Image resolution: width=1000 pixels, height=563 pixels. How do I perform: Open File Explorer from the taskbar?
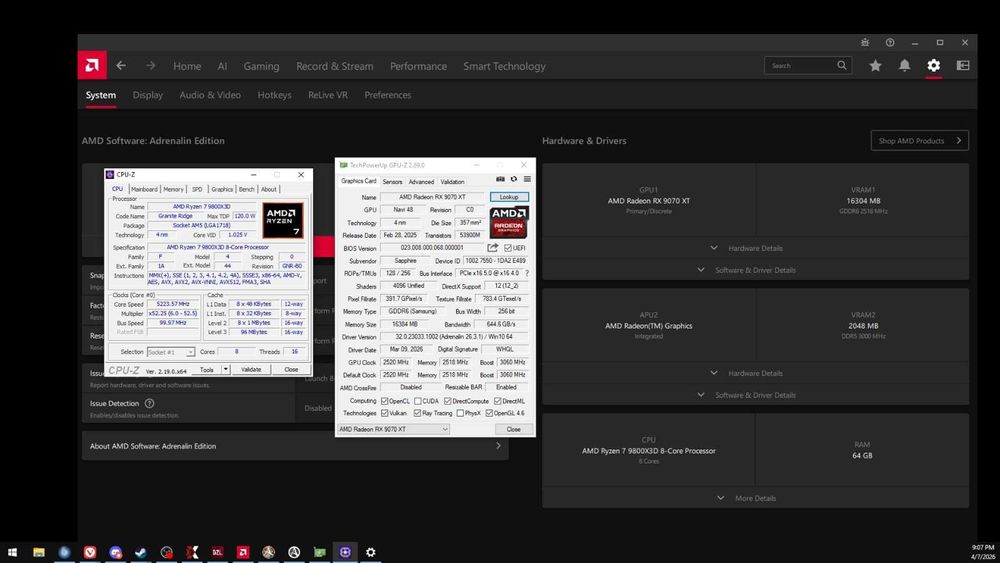tap(39, 552)
